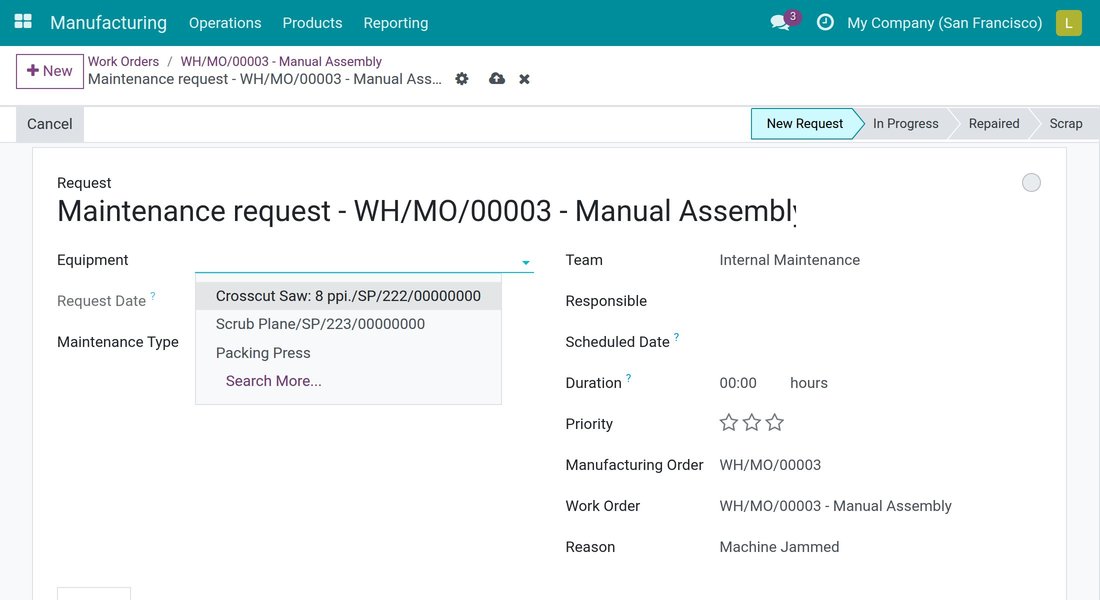Click the Duration hours field
This screenshot has height=600, width=1100.
738,383
